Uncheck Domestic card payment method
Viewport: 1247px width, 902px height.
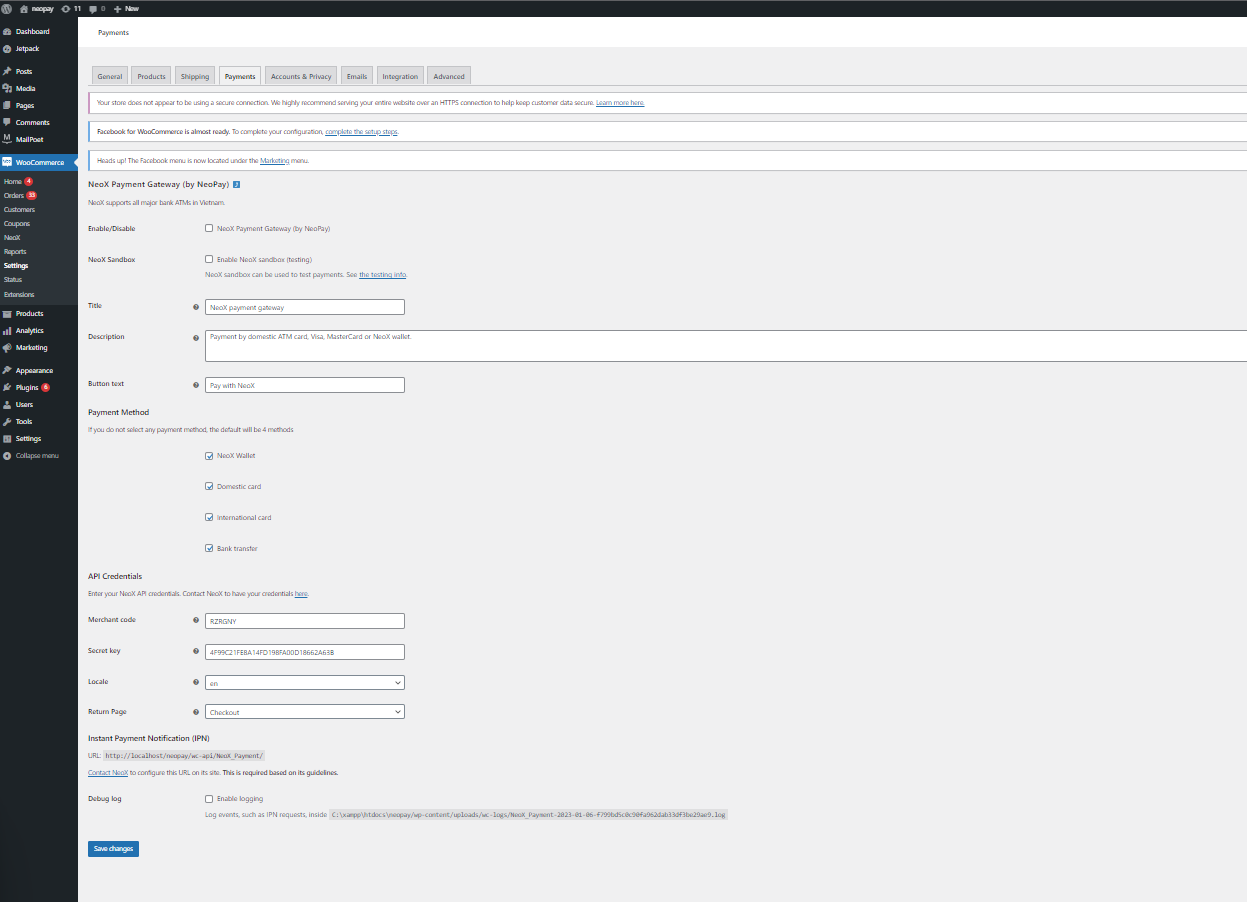point(209,487)
